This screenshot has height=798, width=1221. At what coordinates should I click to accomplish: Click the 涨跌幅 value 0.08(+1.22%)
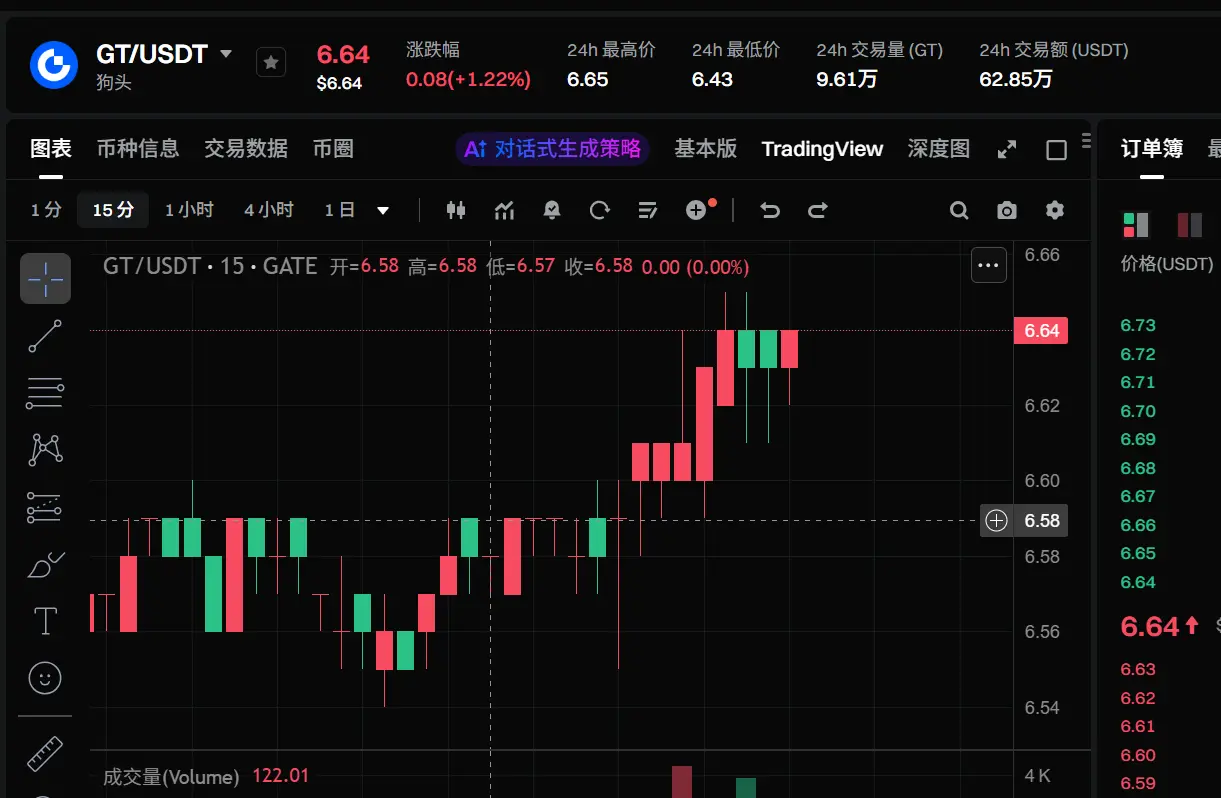pos(468,79)
